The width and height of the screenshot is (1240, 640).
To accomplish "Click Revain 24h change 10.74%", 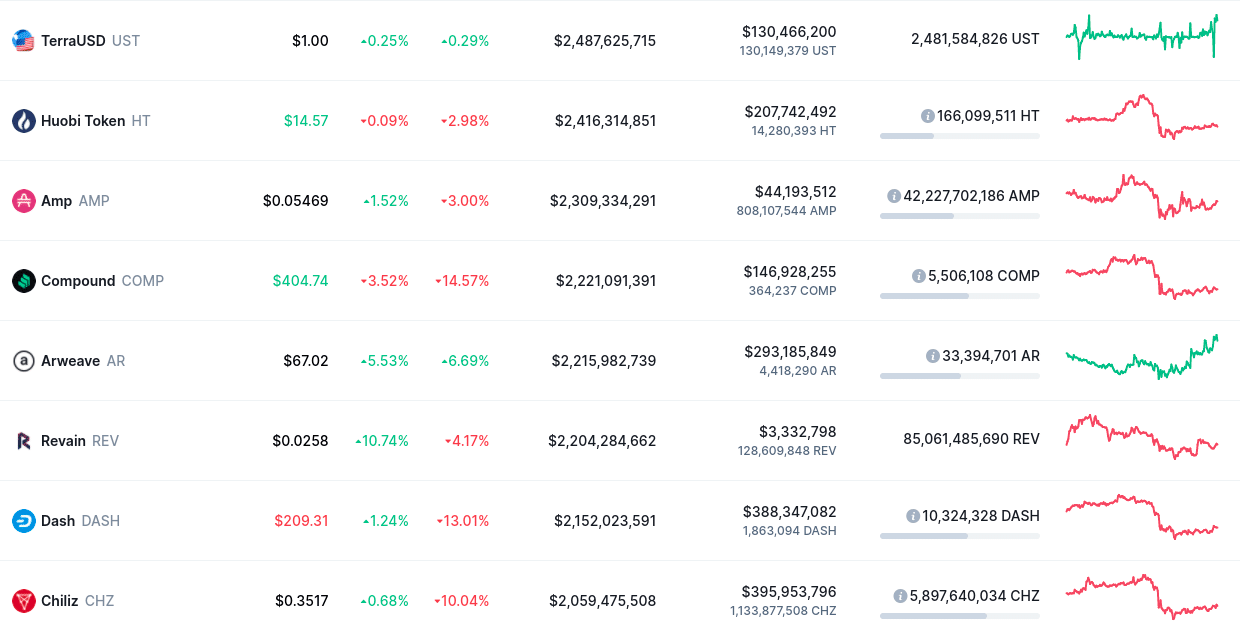I will (x=382, y=441).
